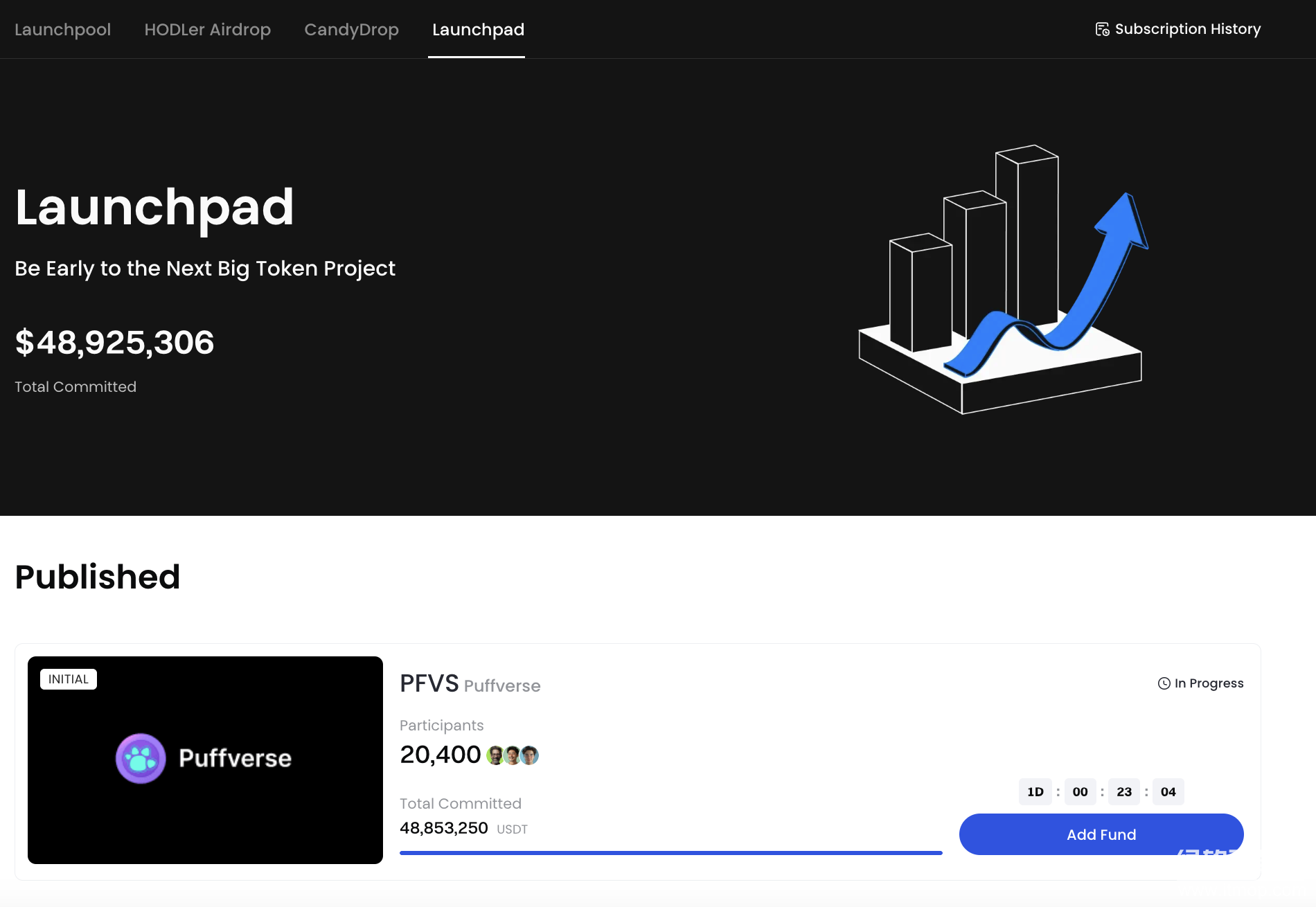Select the Launchpad tab
1316x907 pixels.
(x=478, y=29)
